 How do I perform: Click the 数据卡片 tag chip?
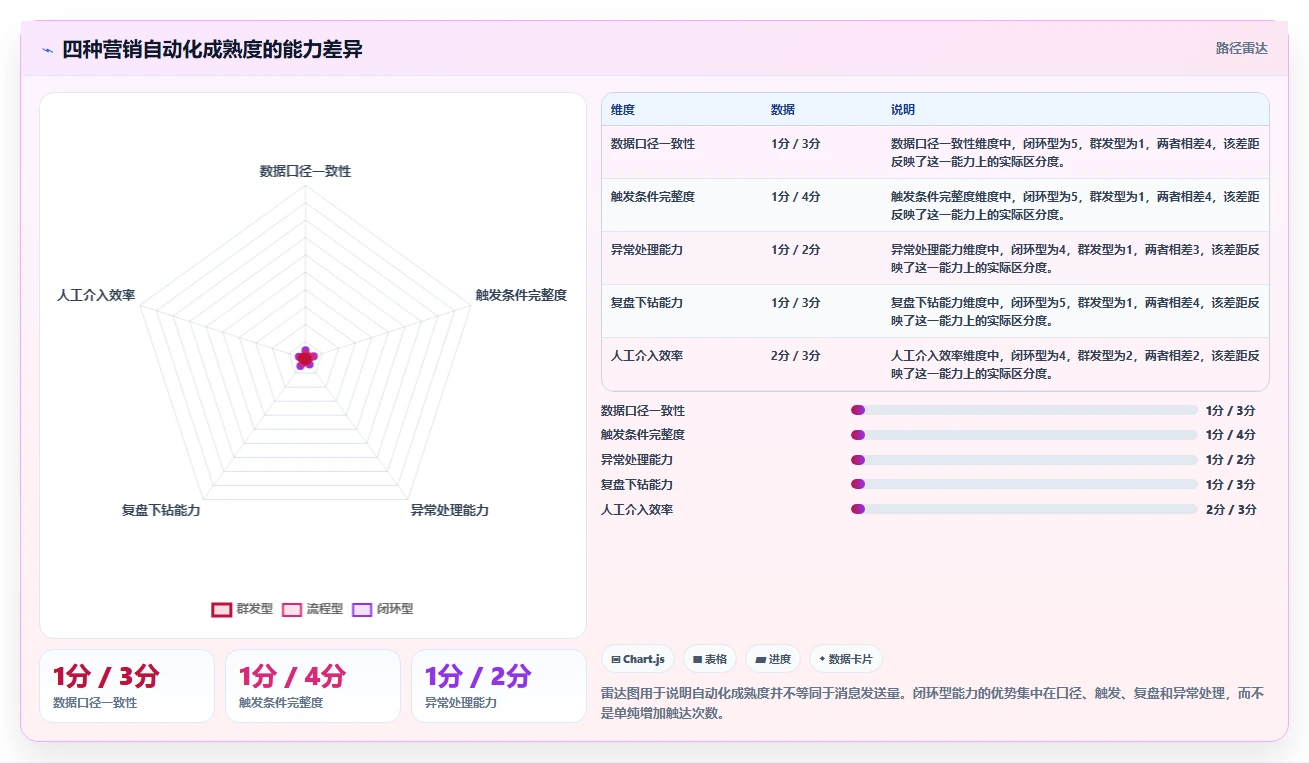(846, 659)
